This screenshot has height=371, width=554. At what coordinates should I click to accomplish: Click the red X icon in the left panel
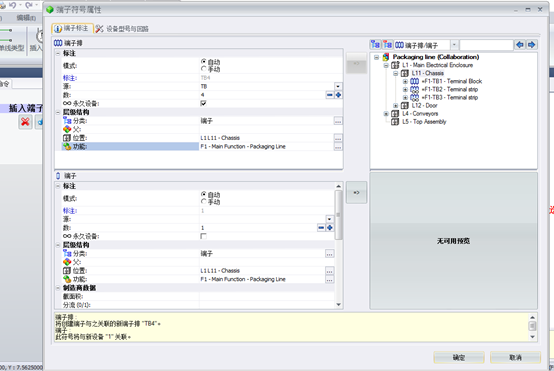(x=25, y=122)
